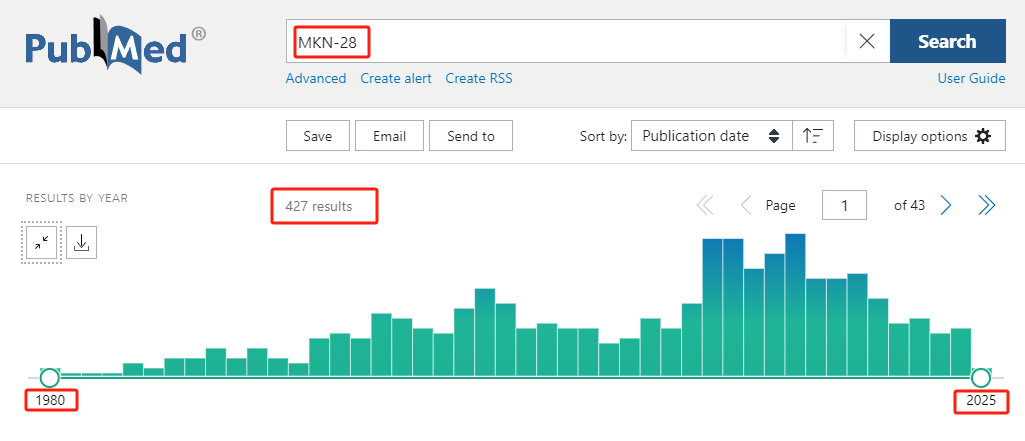1025x441 pixels.
Task: Open the Send to menu
Action: pos(471,136)
